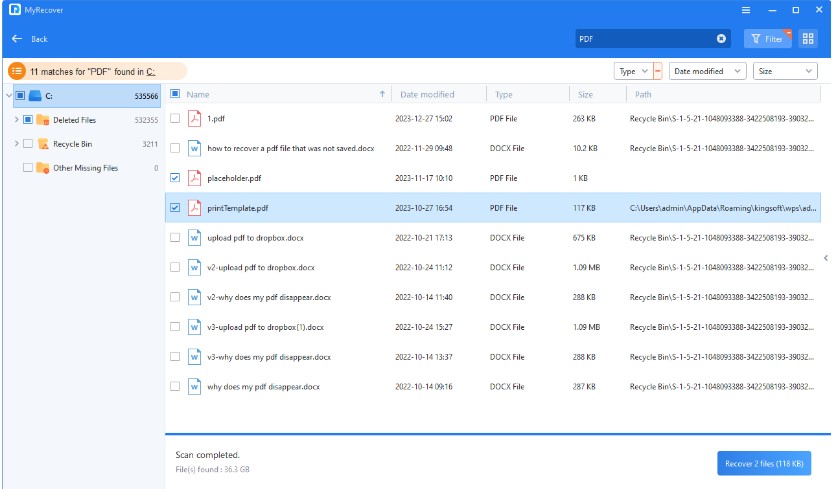Image resolution: width=832 pixels, height=489 pixels.
Task: Open the Filter button
Action: coord(766,39)
